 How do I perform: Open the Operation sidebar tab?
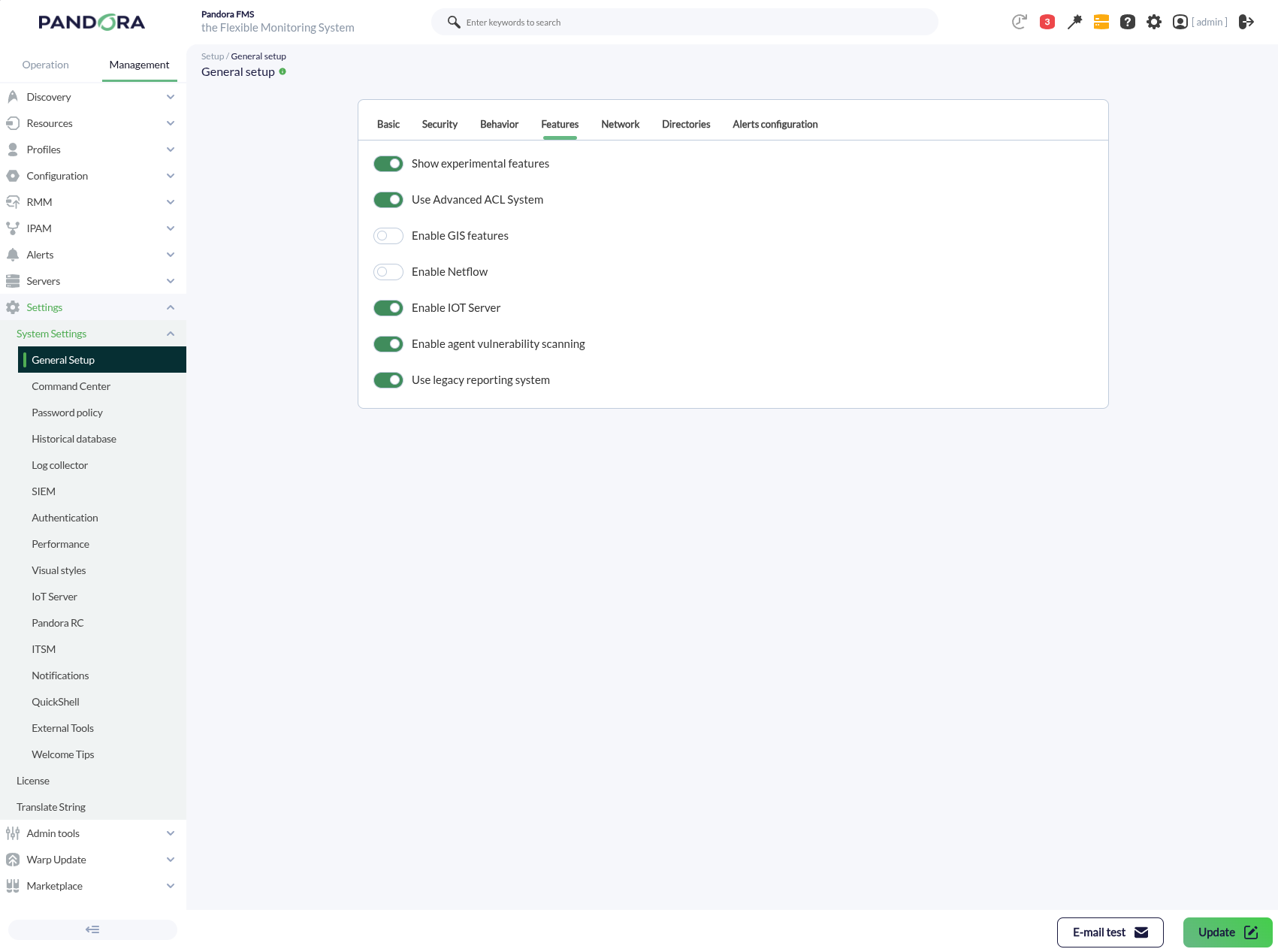tap(46, 65)
